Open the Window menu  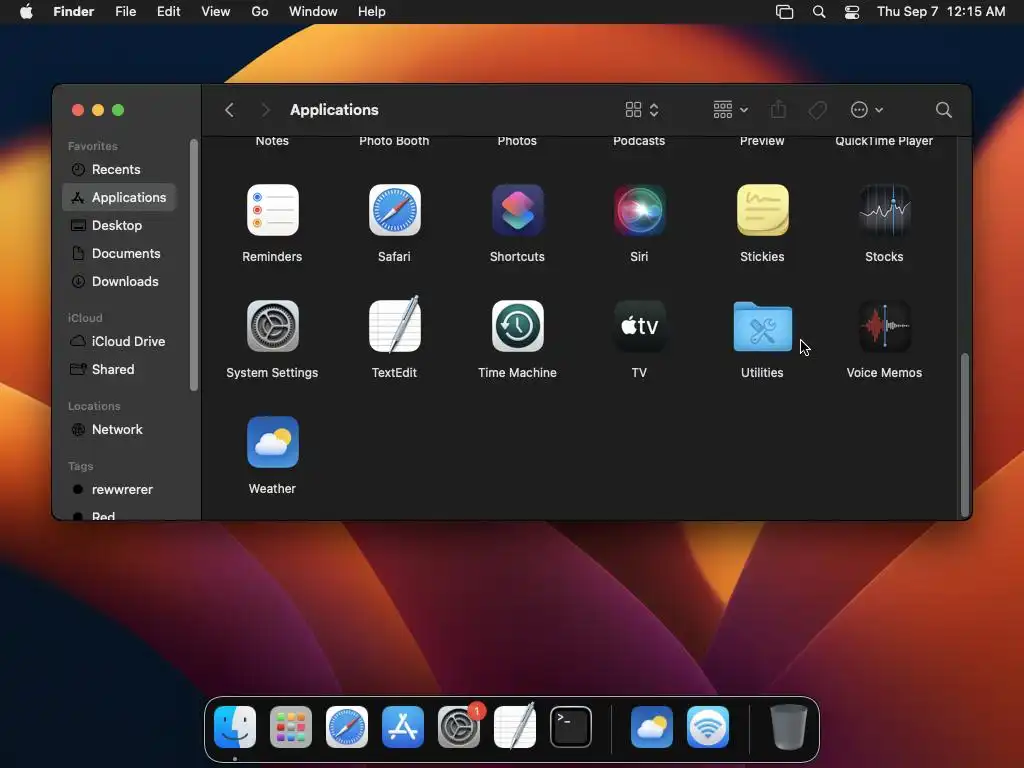[x=313, y=12]
